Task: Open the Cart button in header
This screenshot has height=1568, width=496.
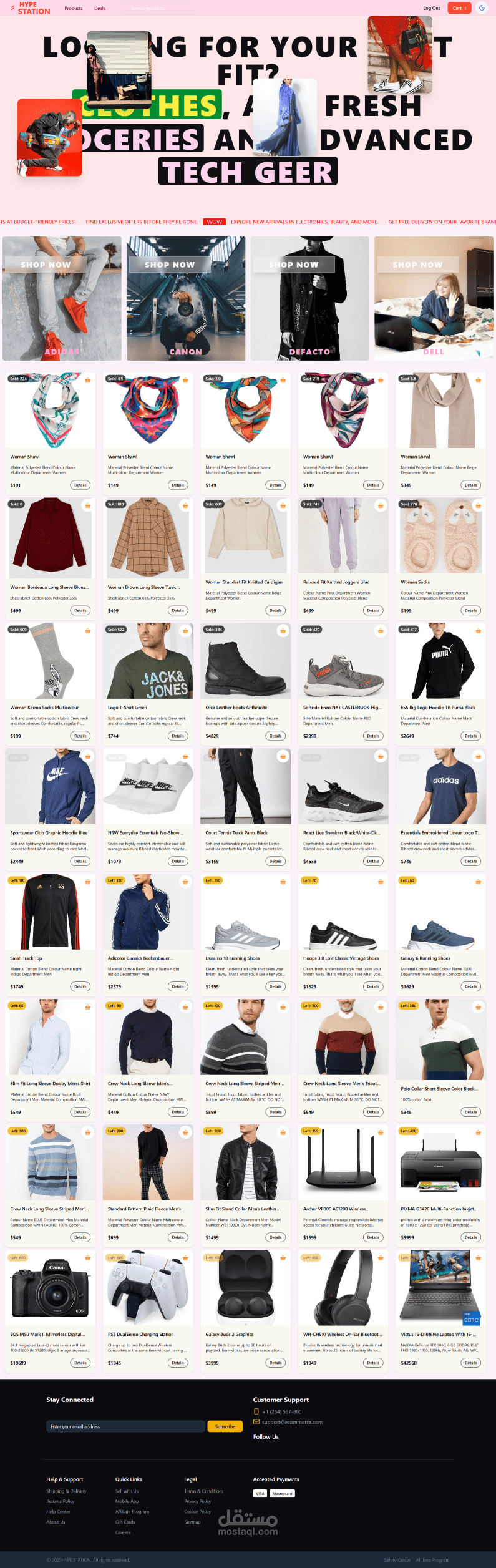Action: click(x=460, y=8)
